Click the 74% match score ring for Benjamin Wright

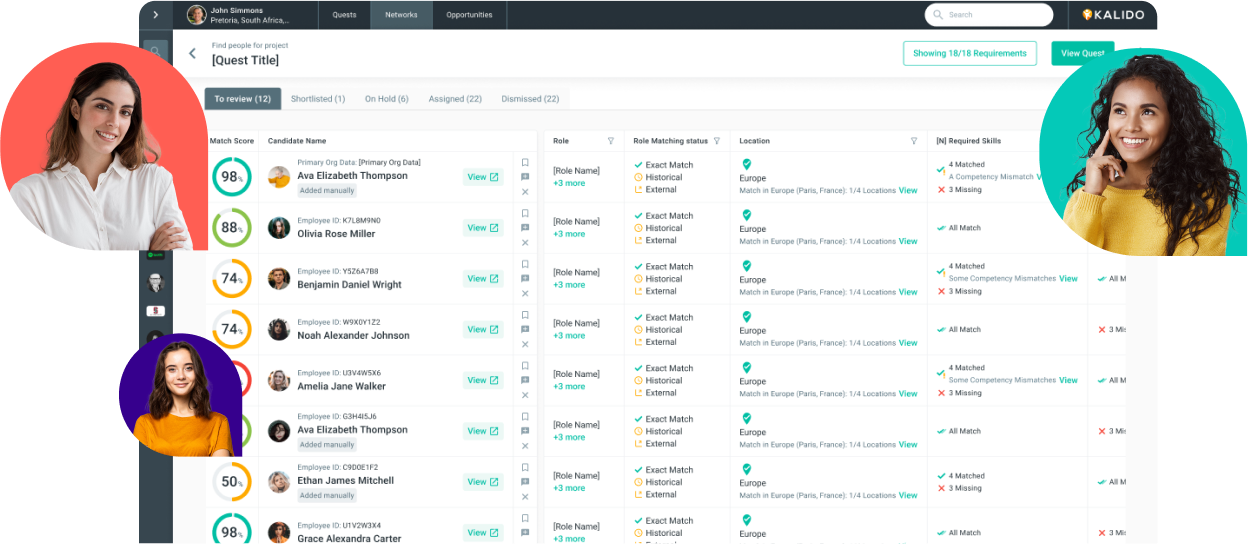click(x=231, y=279)
